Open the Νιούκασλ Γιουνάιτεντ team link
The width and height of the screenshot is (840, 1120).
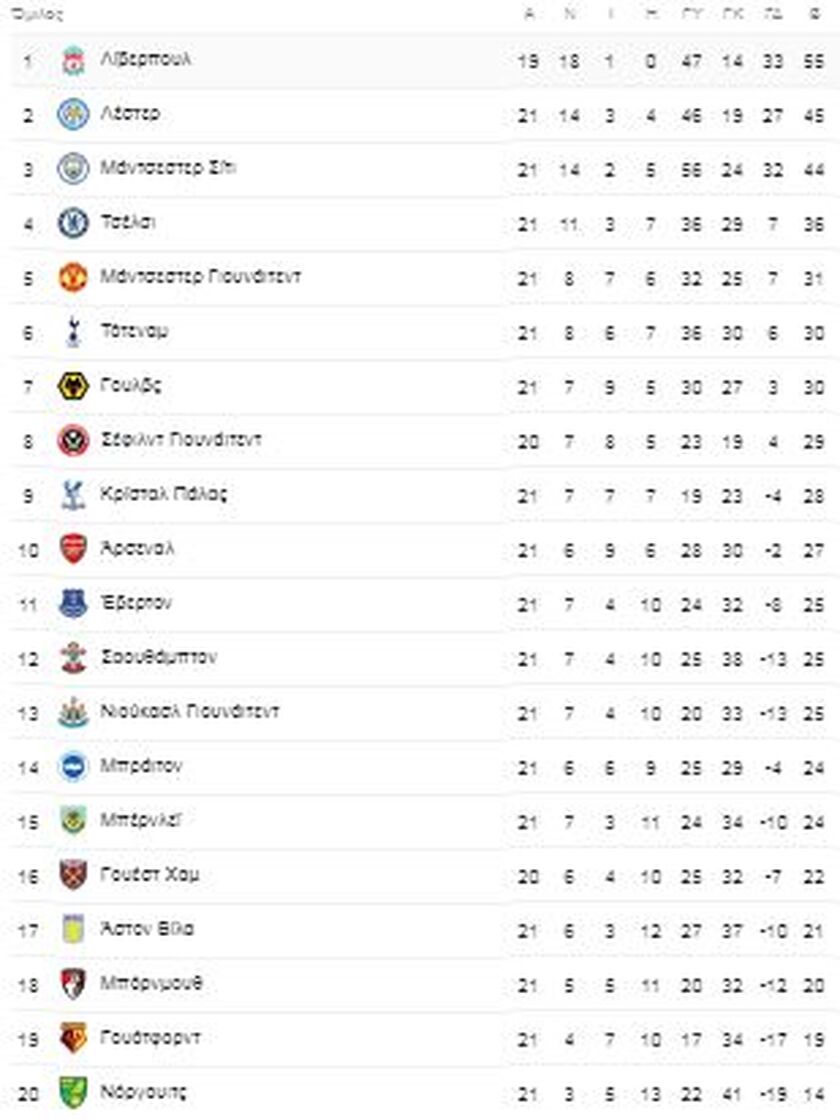click(x=190, y=711)
